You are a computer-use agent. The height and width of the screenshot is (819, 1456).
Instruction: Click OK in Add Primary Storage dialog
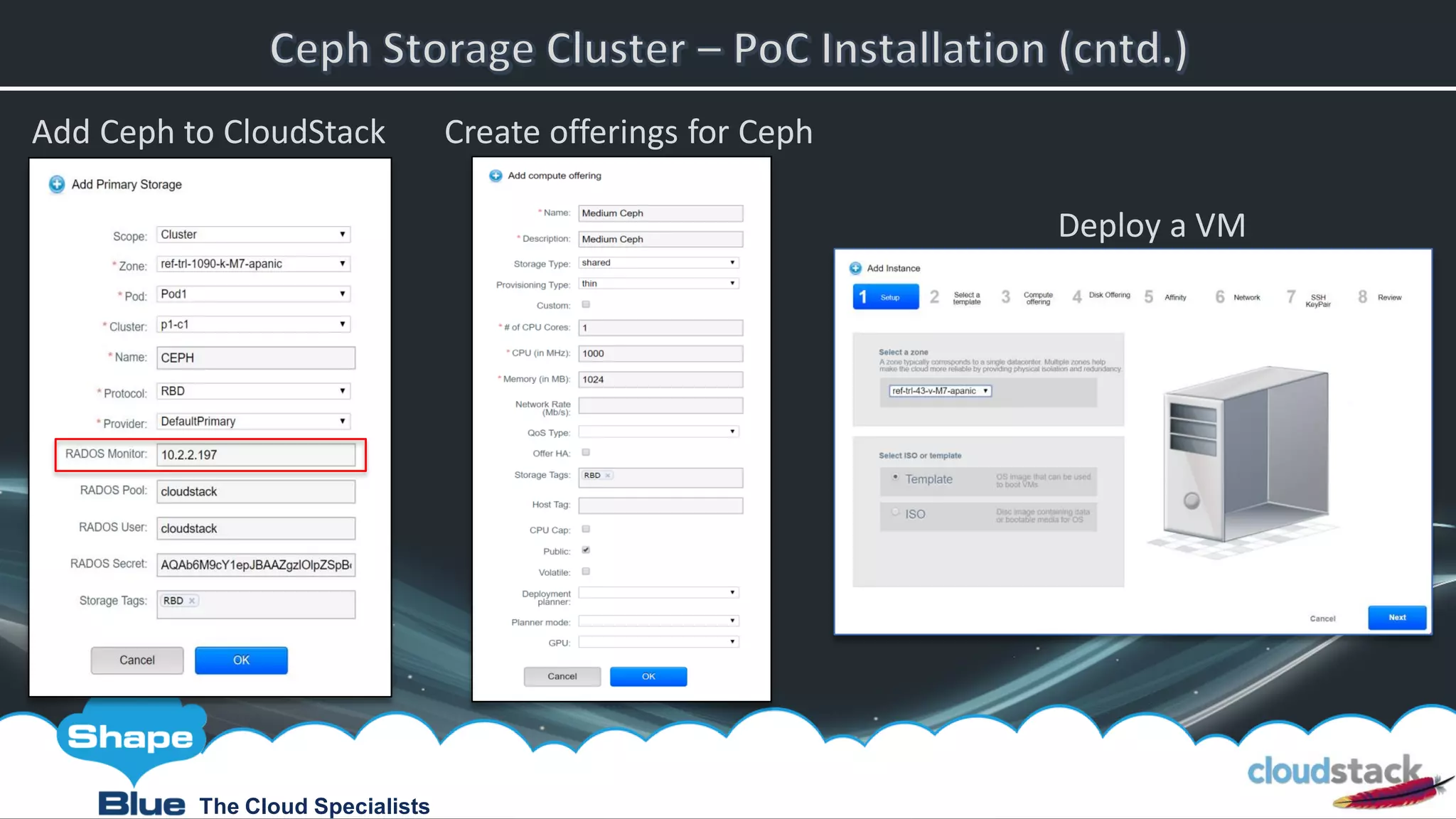241,660
